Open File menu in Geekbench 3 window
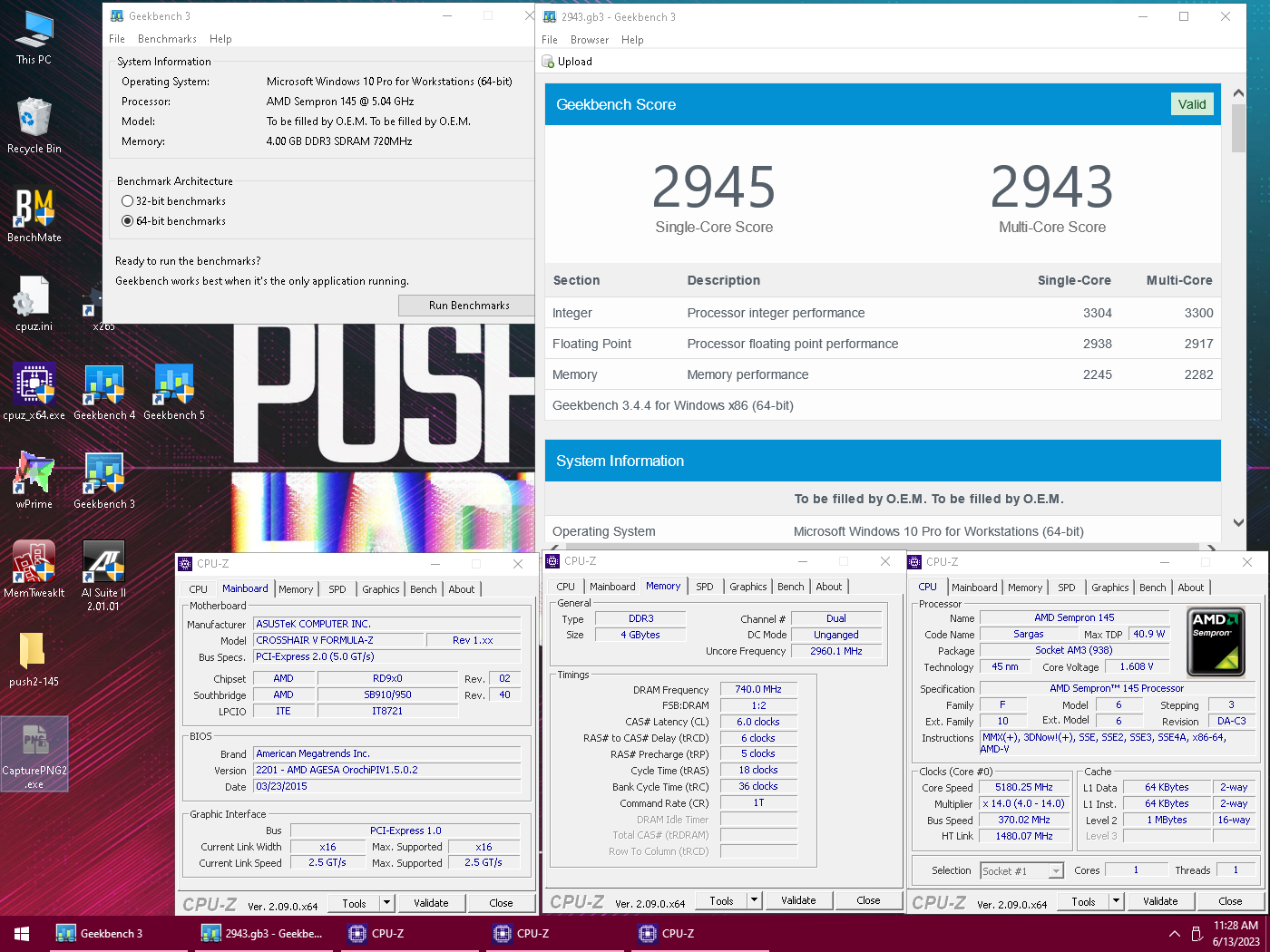Viewport: 1270px width, 952px height. 117,39
